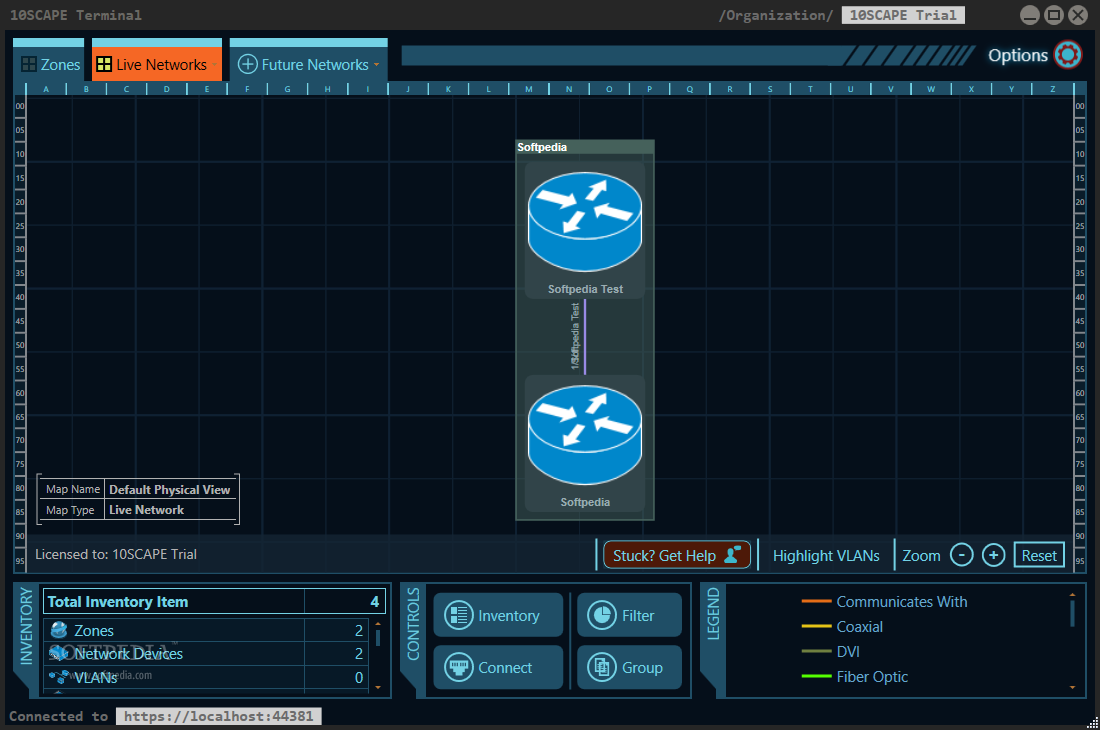The width and height of the screenshot is (1100, 730).
Task: Click the Zones globe icon in inventory
Action: pyautogui.click(x=59, y=630)
